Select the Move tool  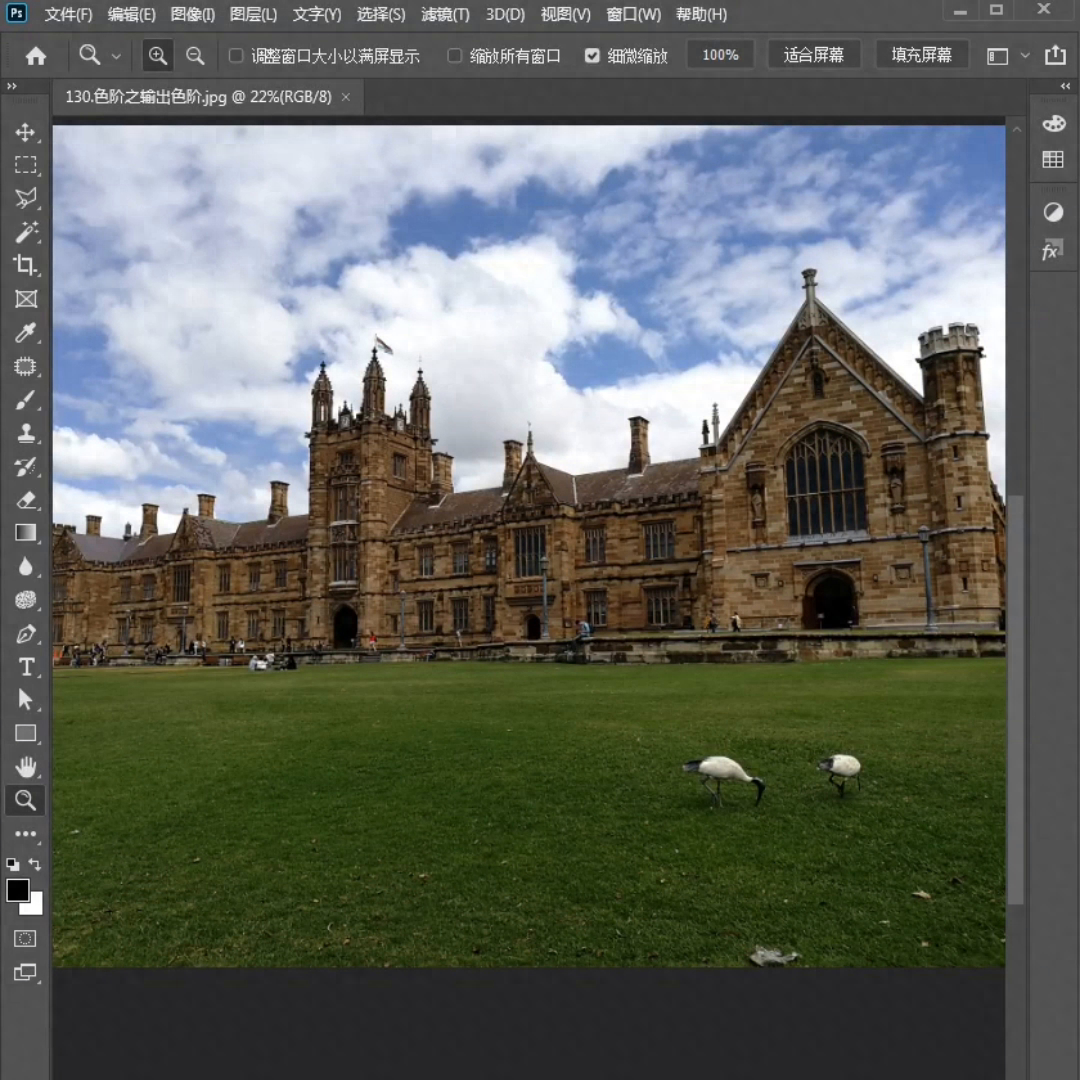tap(25, 132)
